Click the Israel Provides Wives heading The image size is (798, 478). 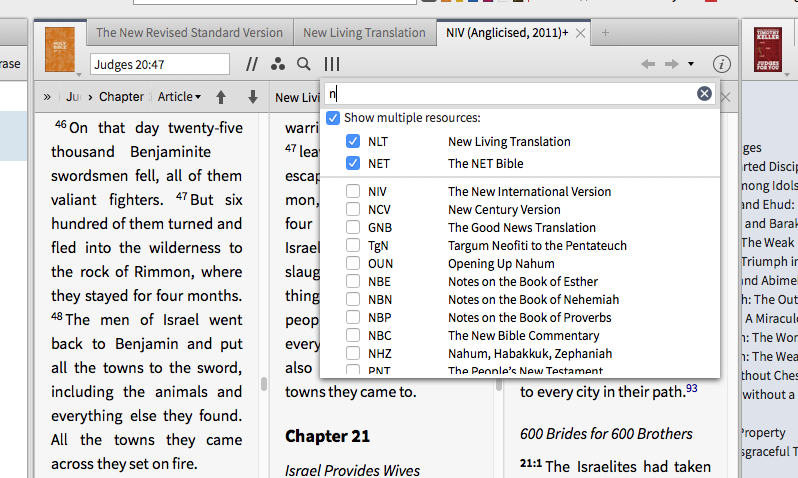[352, 470]
